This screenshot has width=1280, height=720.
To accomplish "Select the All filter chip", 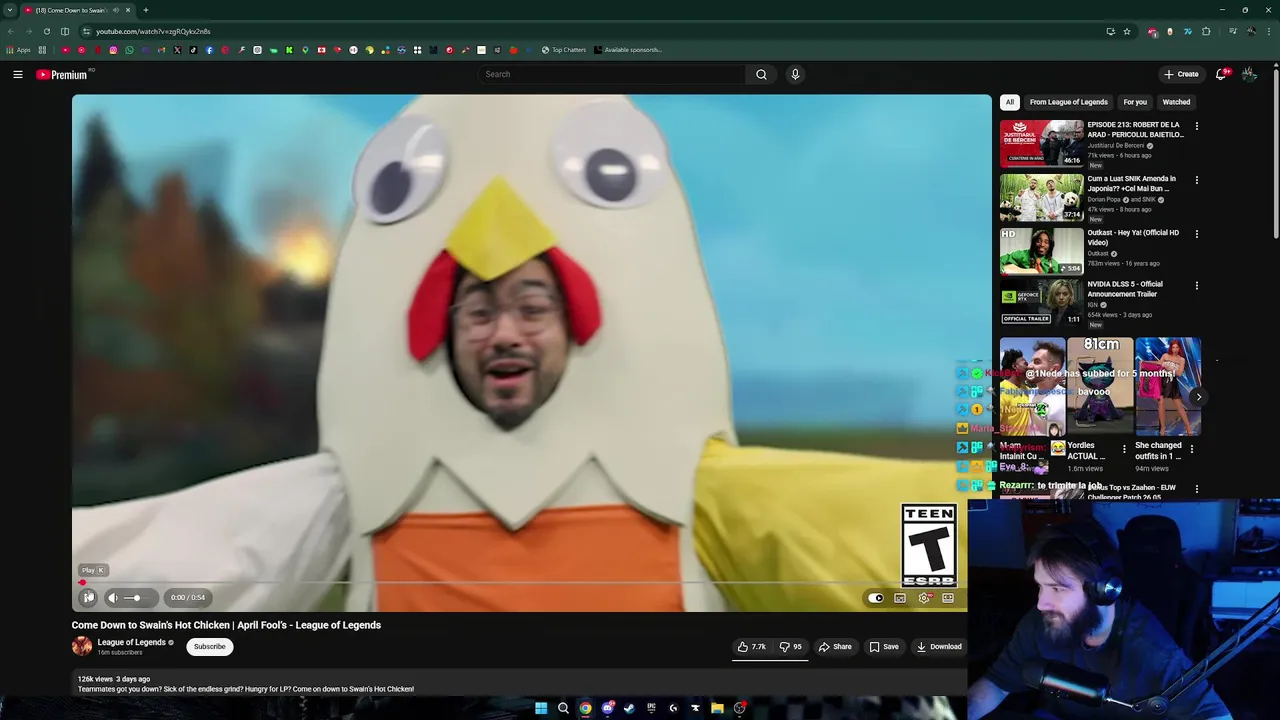I will [x=1010, y=102].
